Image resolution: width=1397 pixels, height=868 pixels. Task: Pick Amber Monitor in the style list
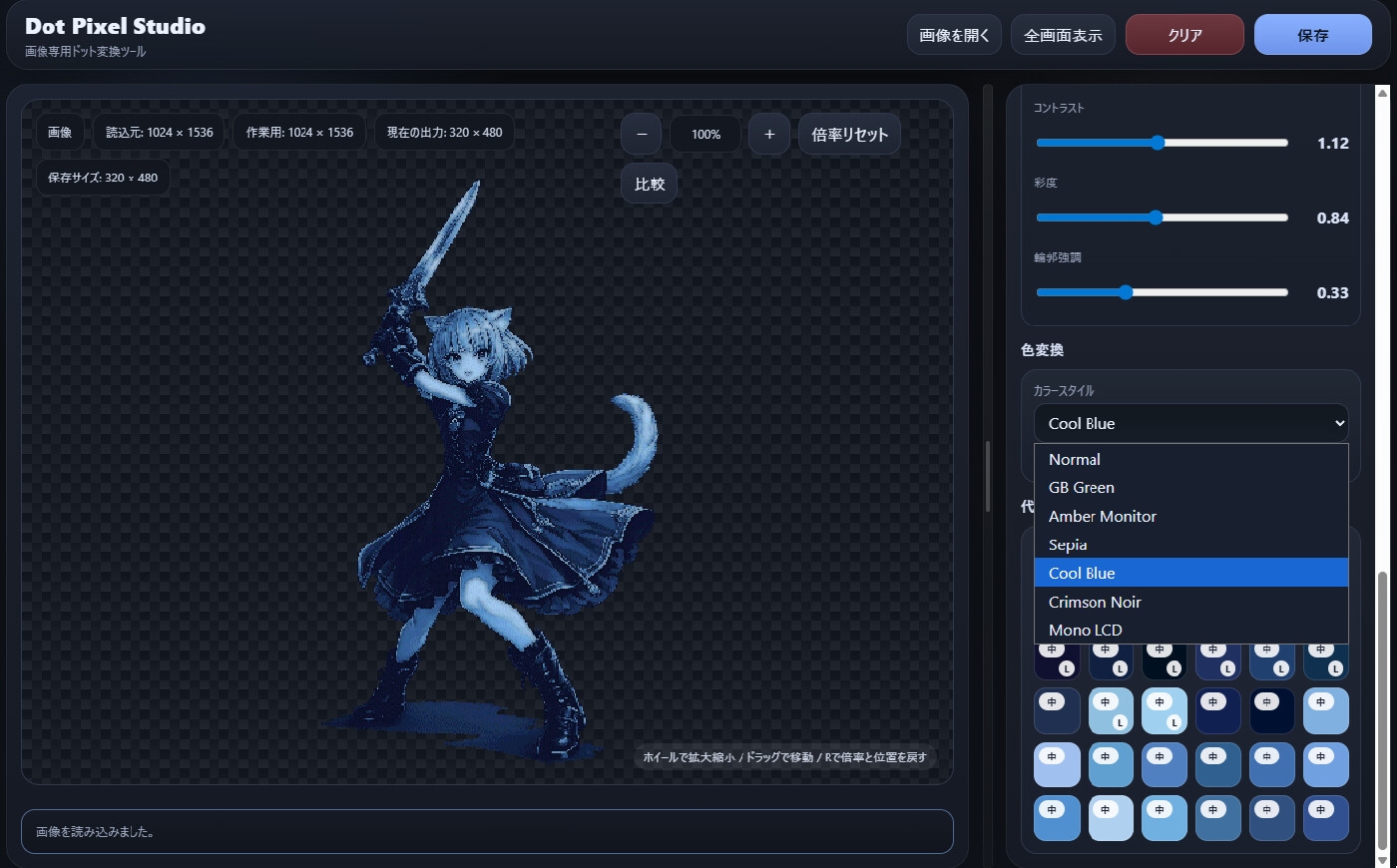coord(1103,516)
